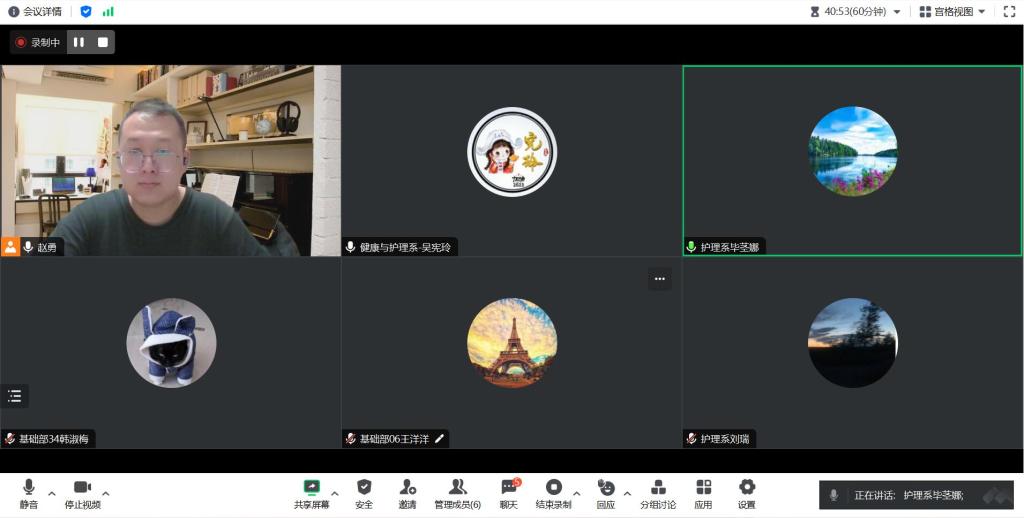The image size is (1024, 518).
Task: Stop video camera (停止视频)
Action: point(82,487)
